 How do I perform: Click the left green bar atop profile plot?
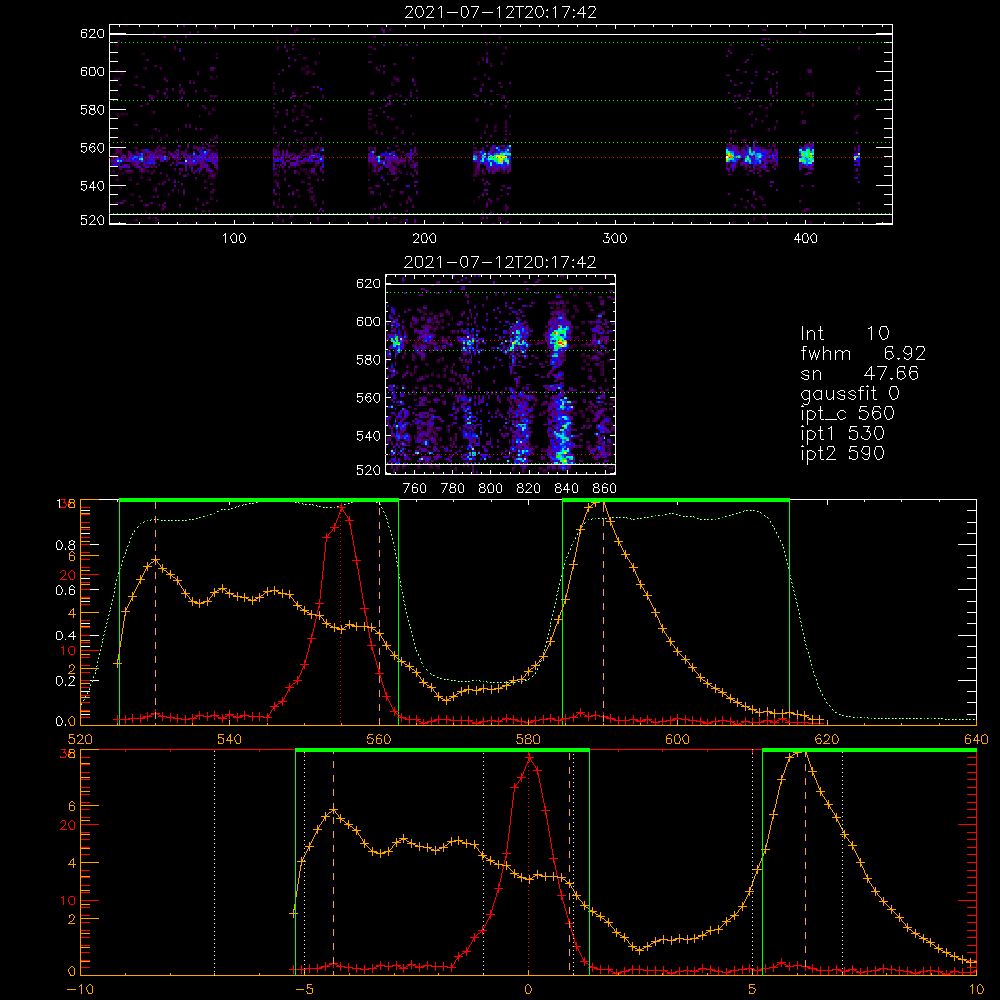259,500
